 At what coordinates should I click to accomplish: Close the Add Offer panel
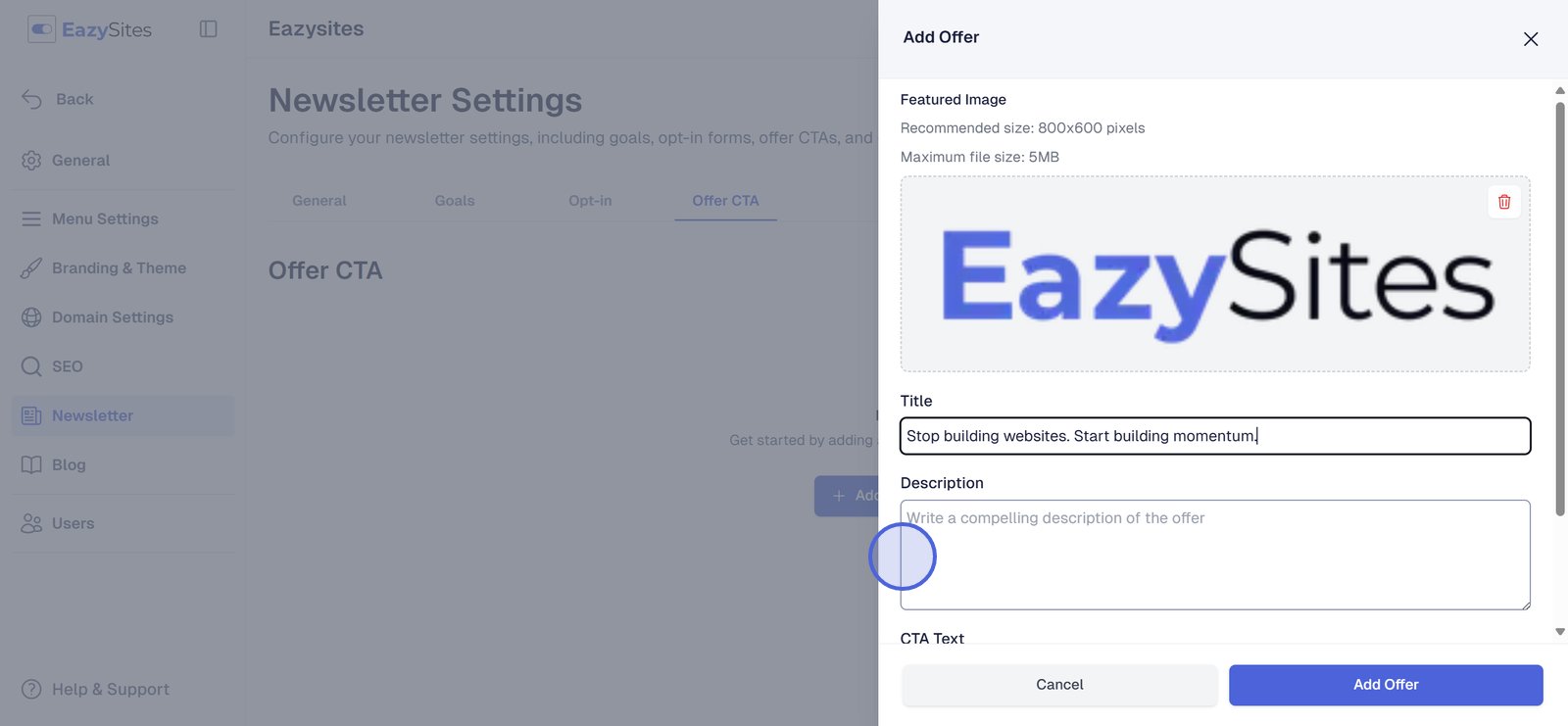point(1531,39)
